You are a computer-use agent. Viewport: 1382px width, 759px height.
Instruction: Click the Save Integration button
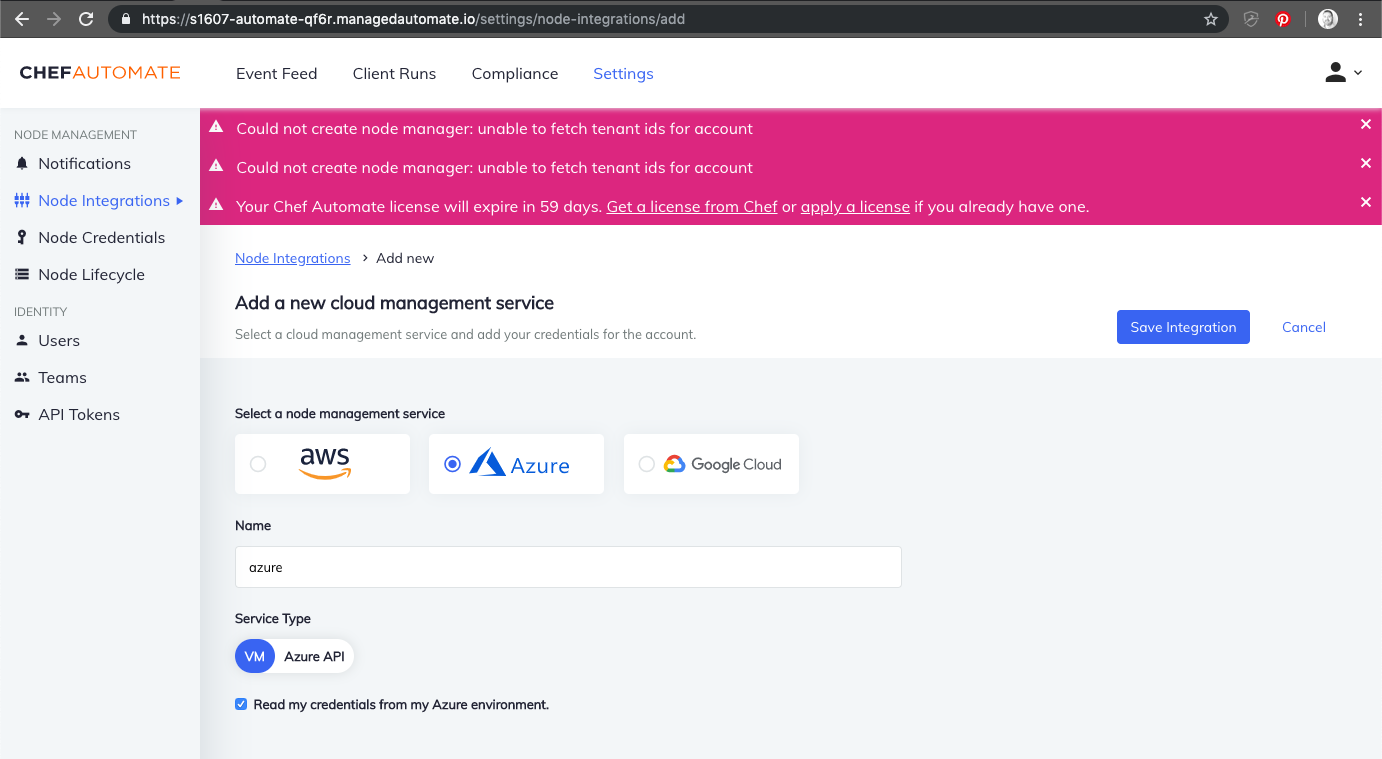point(1183,327)
